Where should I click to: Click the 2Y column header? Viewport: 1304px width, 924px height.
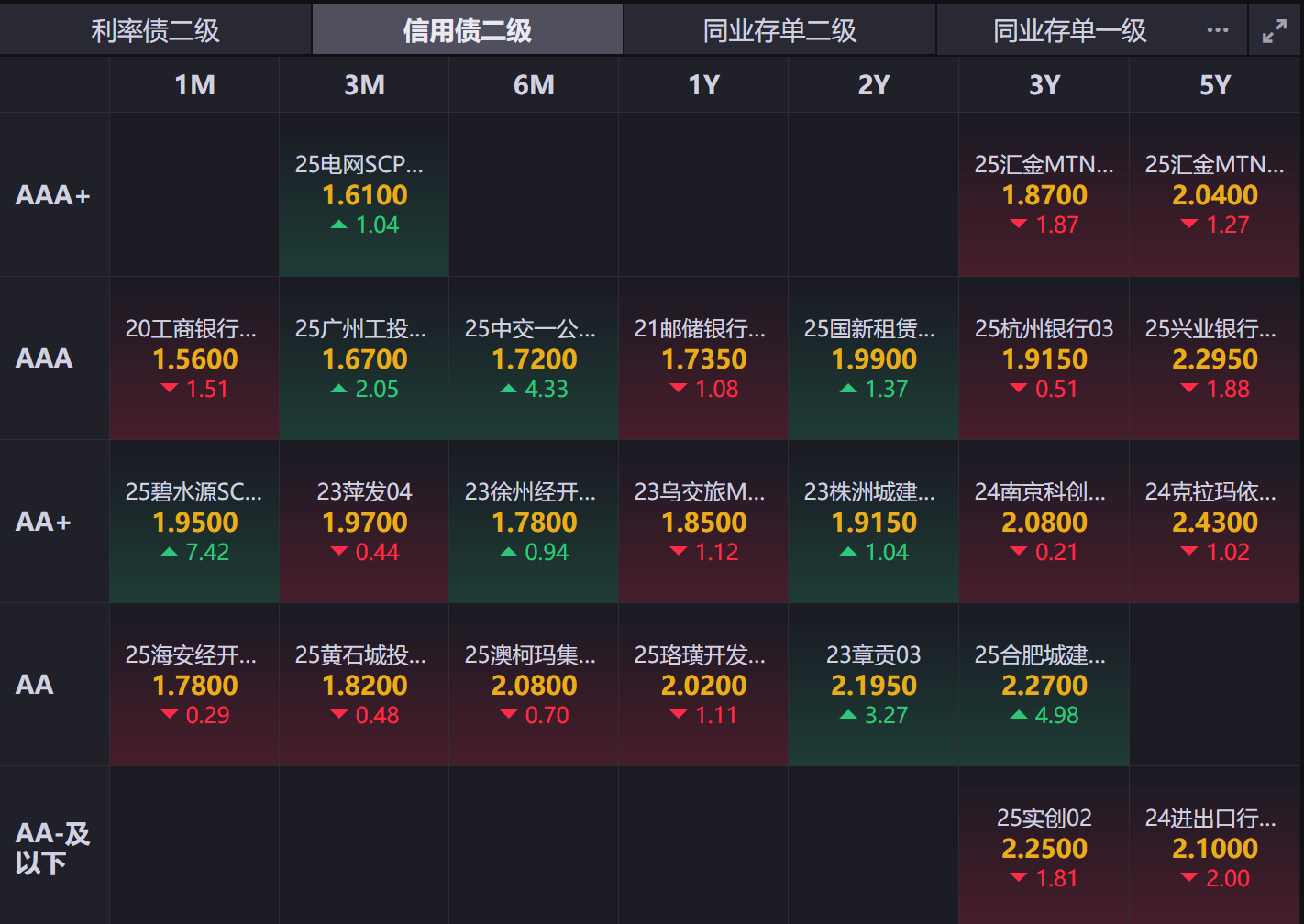(873, 85)
